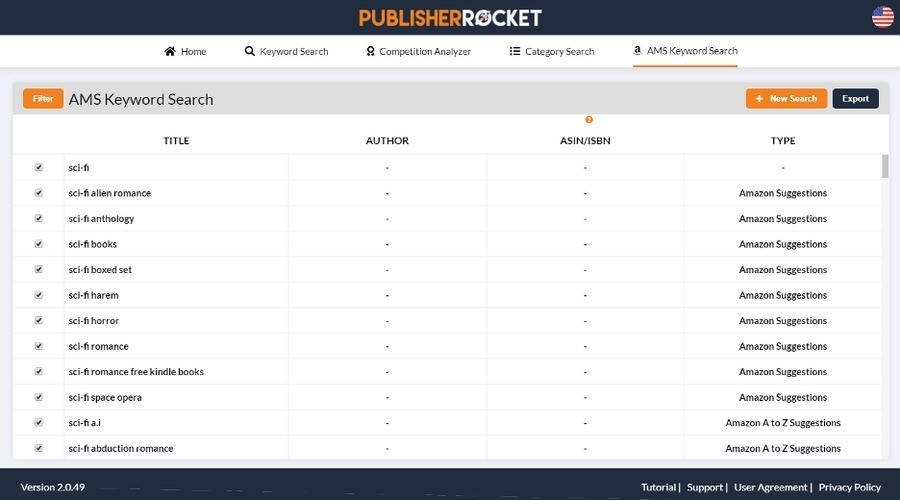The width and height of the screenshot is (900, 500).
Task: Click Amazon Suggestions type for sci-fi horror
Action: coord(783,321)
